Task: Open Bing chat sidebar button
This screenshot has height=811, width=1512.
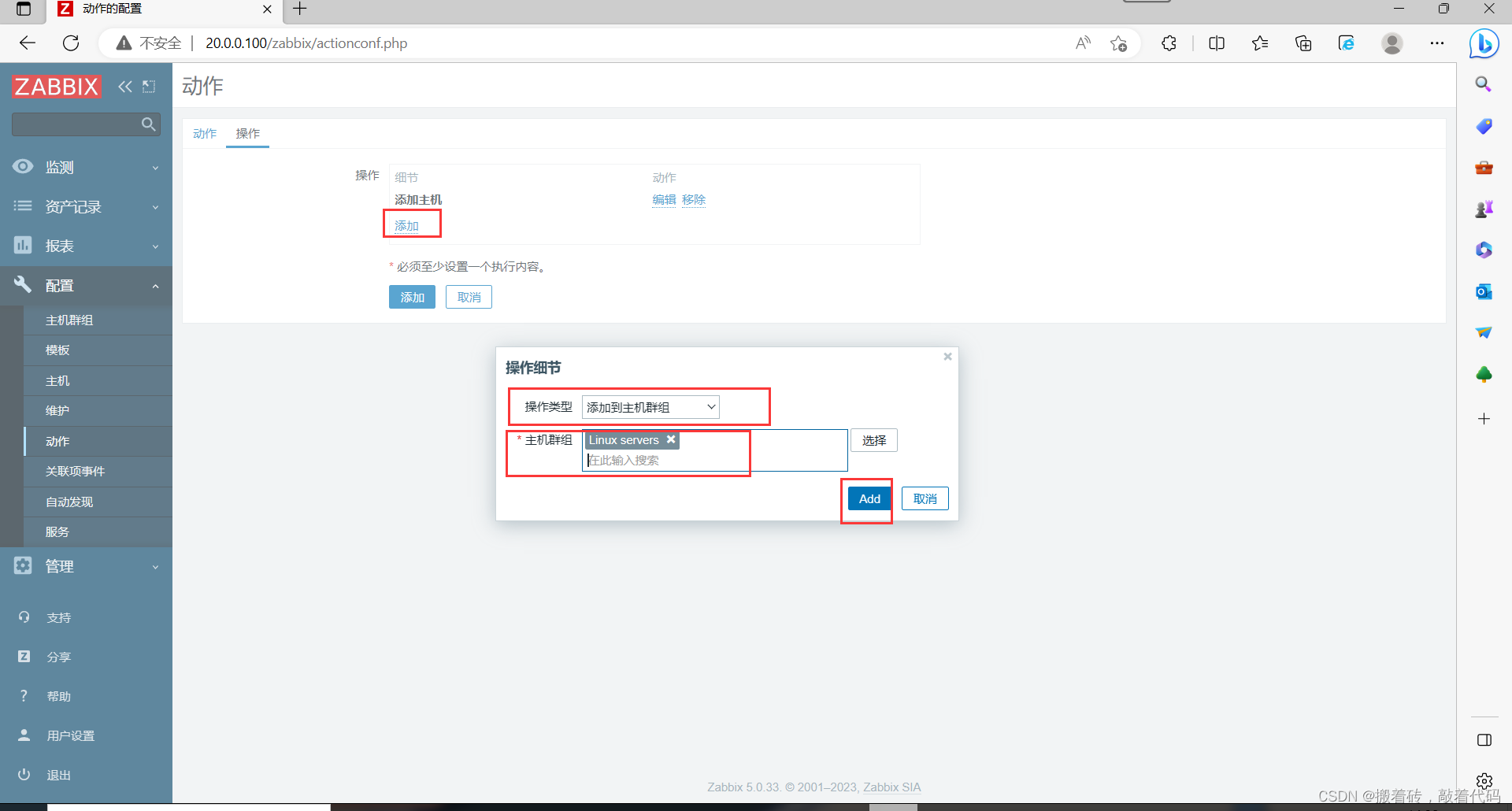Action: coord(1484,43)
